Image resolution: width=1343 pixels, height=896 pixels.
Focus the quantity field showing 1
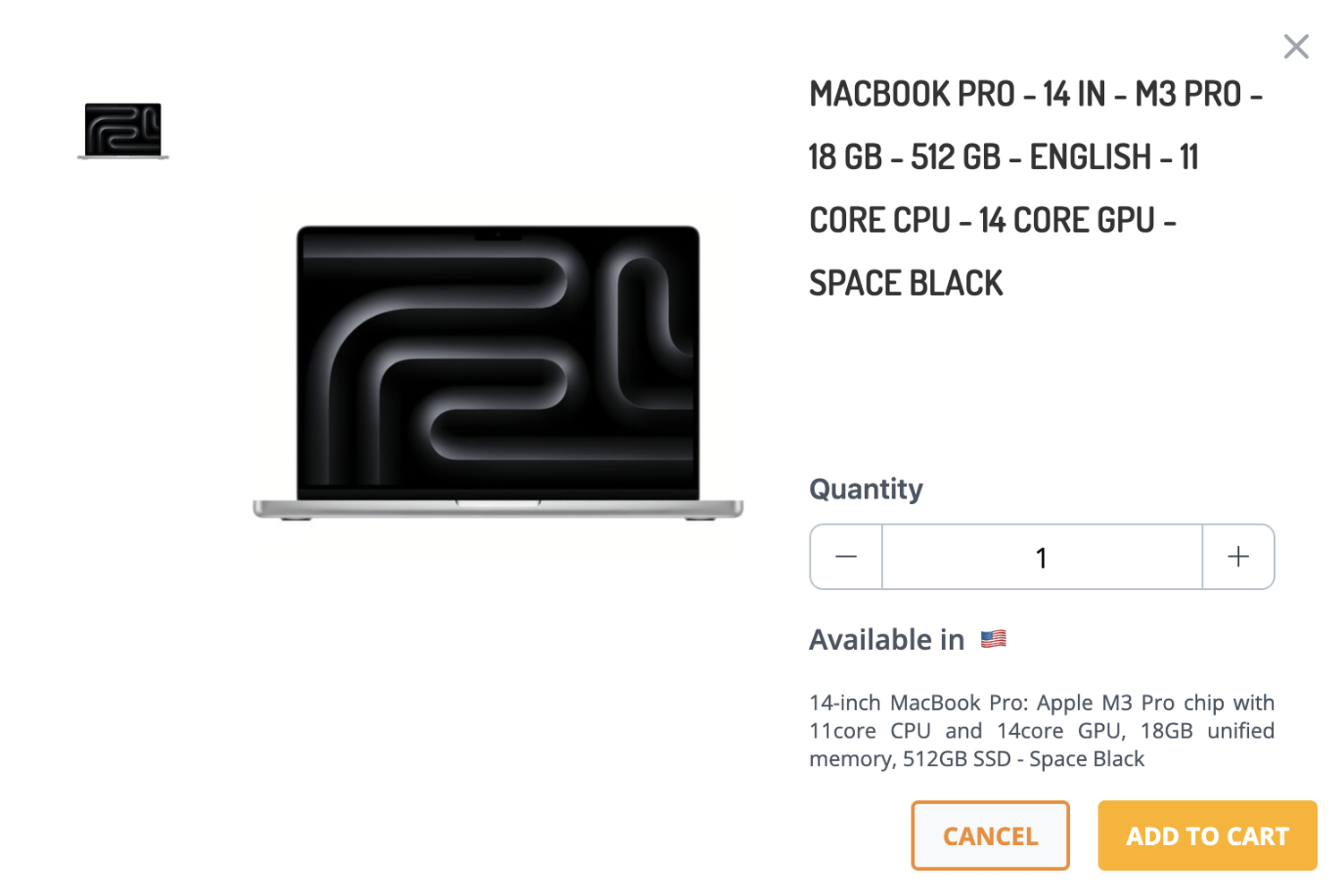click(x=1041, y=558)
